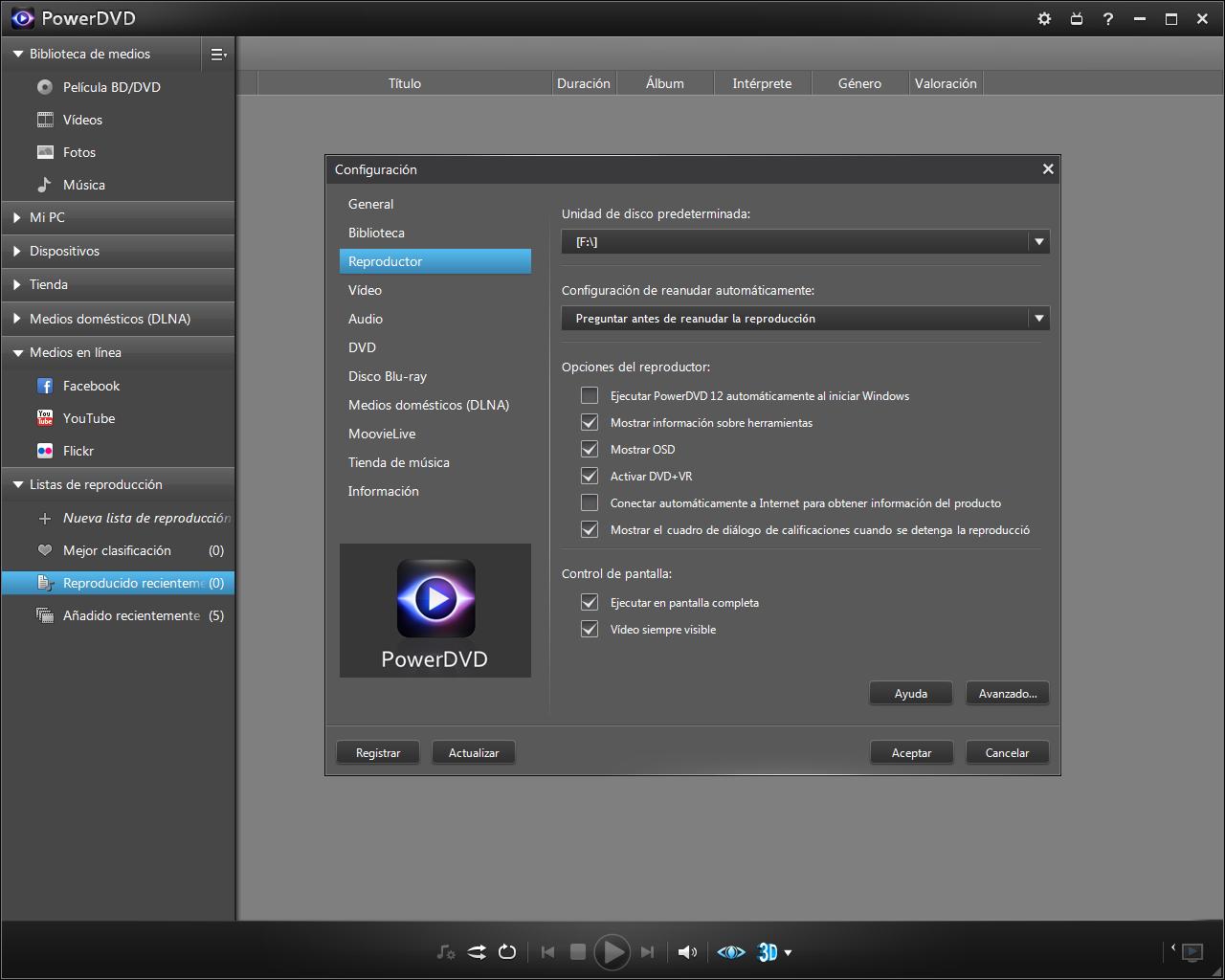Viewport: 1225px width, 980px height.
Task: Close the Configuración dialog
Action: point(1048,168)
